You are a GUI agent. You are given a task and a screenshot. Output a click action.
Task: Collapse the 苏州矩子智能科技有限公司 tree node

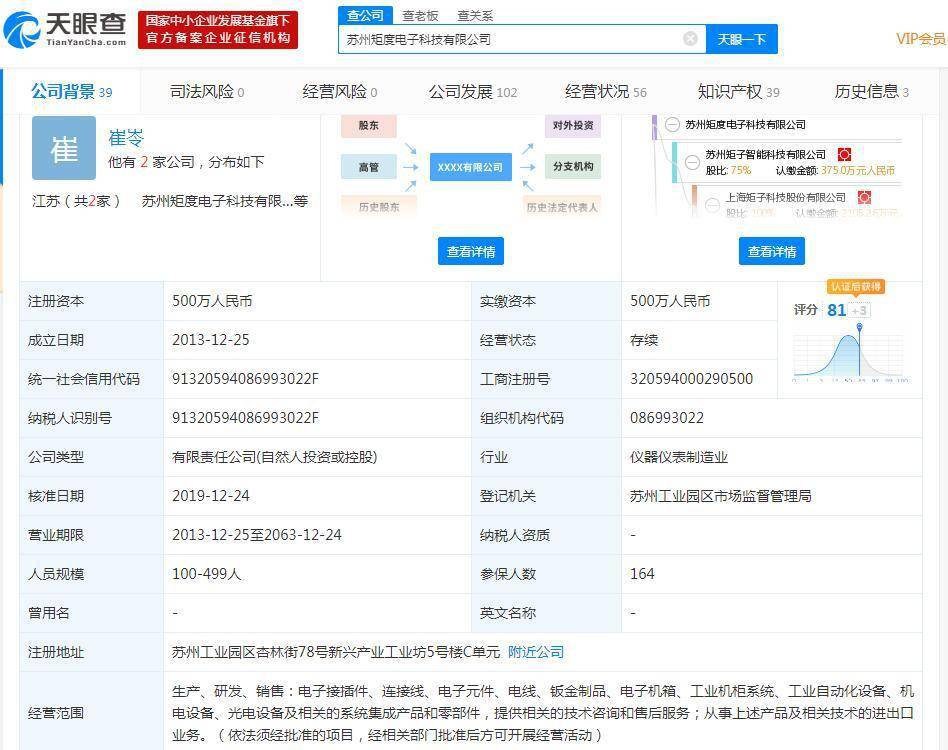[x=692, y=163]
